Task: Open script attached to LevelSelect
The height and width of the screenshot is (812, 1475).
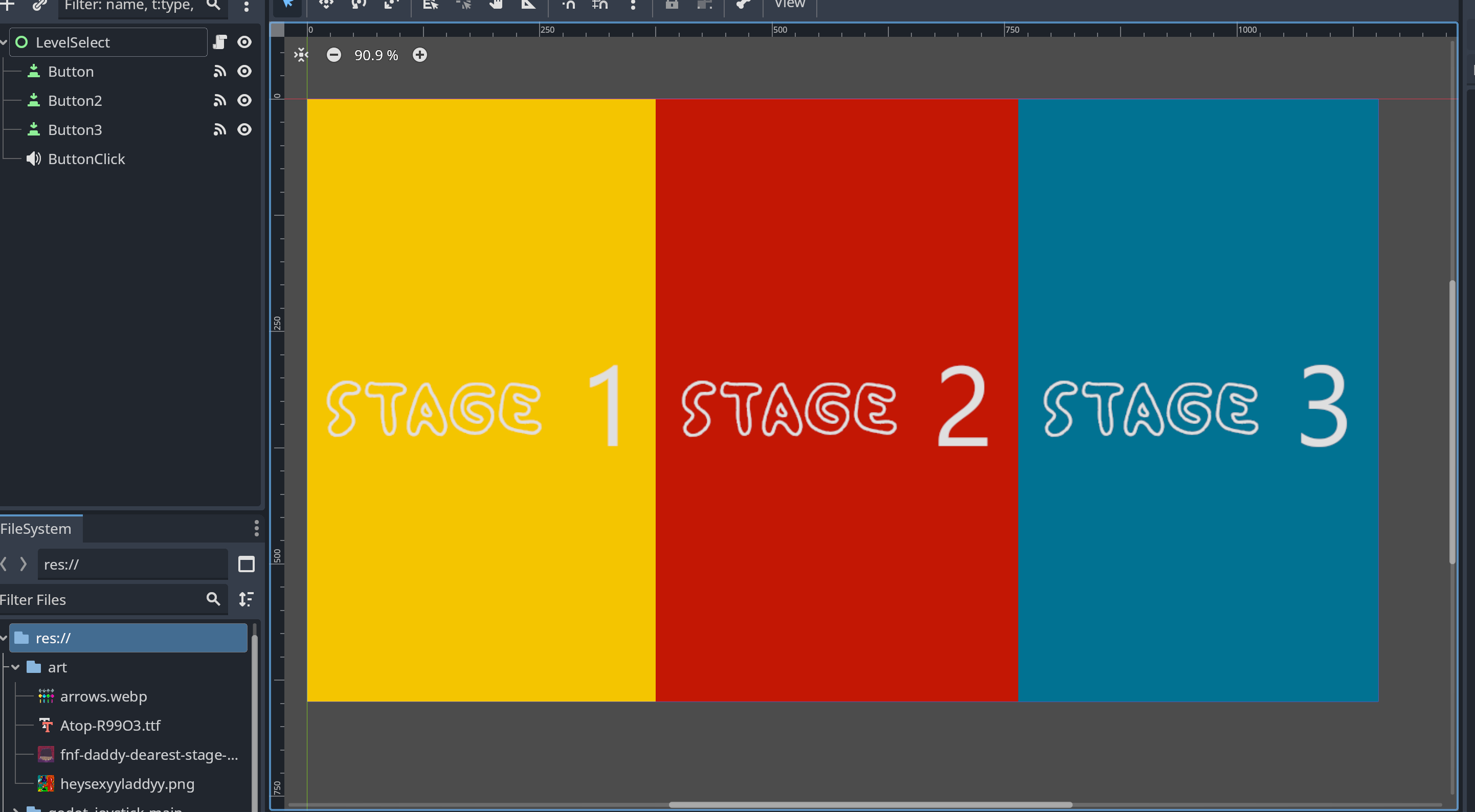Action: click(220, 42)
